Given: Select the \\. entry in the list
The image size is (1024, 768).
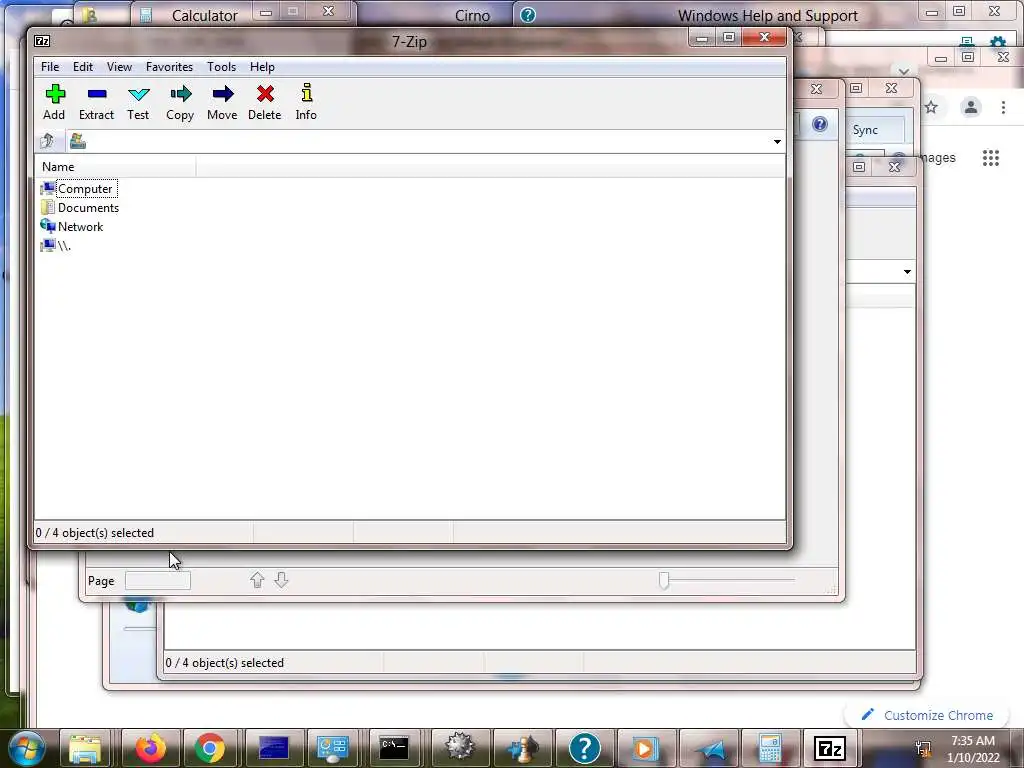Looking at the screenshot, I should pyautogui.click(x=56, y=246).
